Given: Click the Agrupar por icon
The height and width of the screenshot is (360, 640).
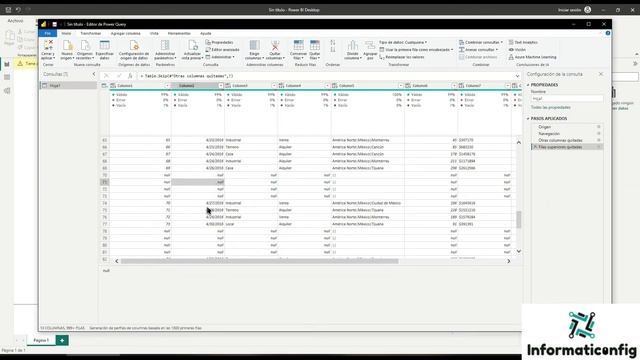Looking at the screenshot, I should (370, 45).
